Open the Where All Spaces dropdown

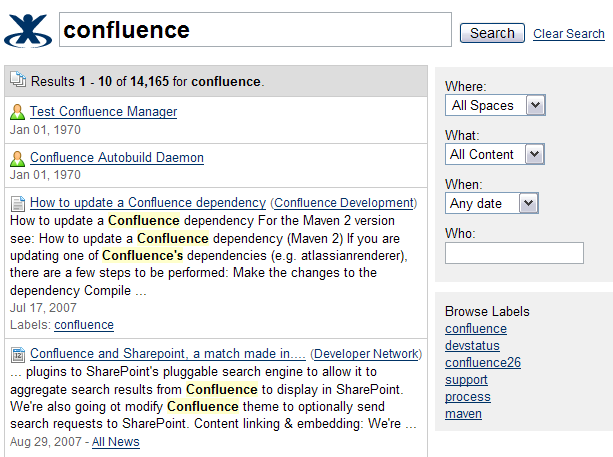(x=495, y=105)
